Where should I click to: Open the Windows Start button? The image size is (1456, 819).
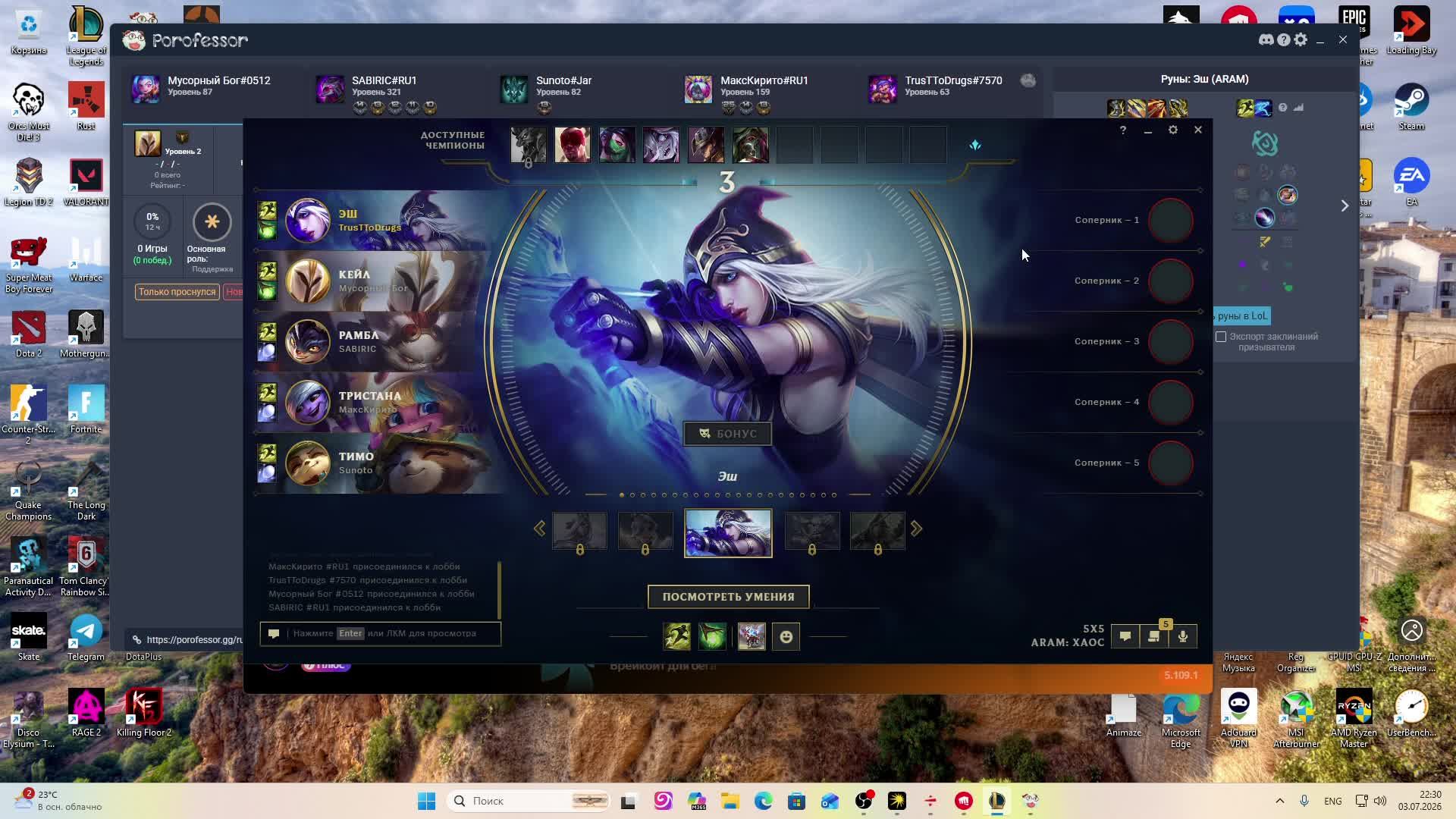(427, 801)
